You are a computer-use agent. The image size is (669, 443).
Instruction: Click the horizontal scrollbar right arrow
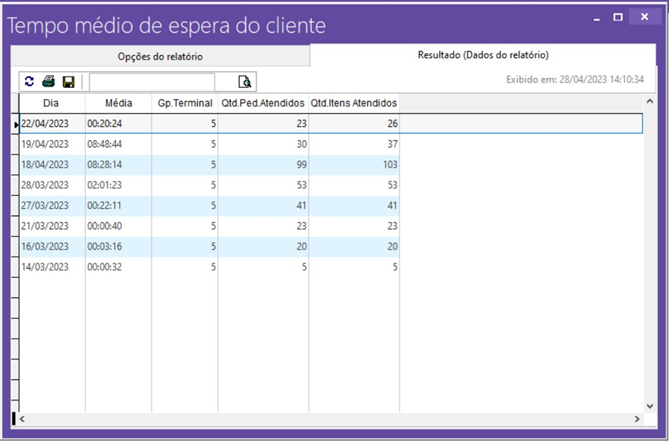[636, 418]
